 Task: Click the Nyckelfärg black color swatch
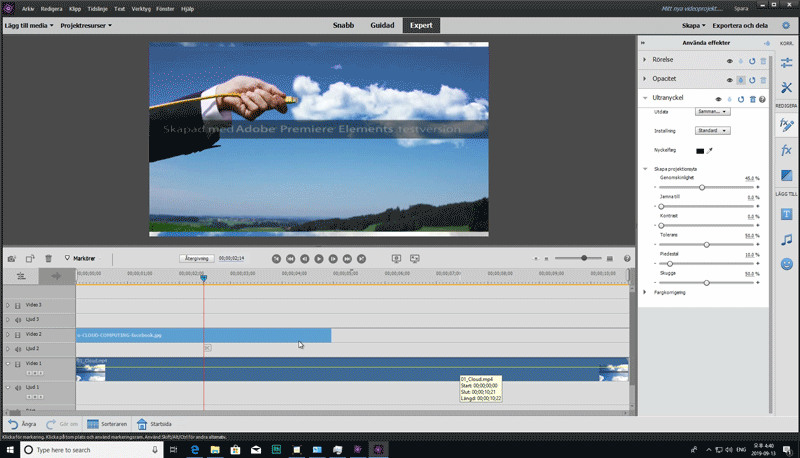pyautogui.click(x=700, y=150)
